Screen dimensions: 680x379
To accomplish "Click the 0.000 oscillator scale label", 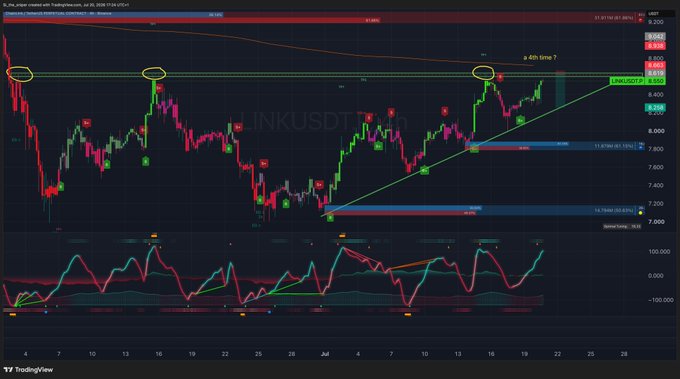I will (656, 276).
